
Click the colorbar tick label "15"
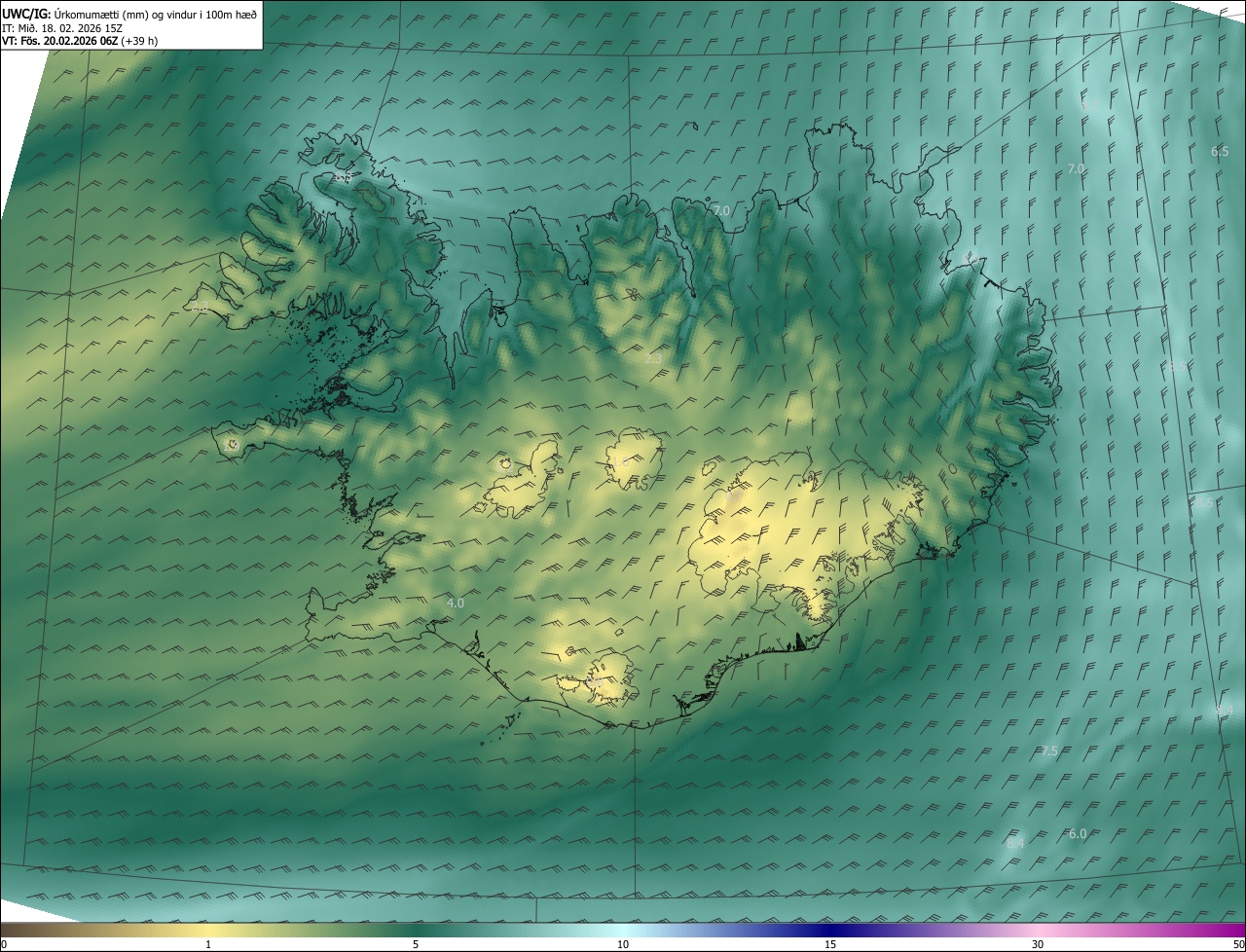[830, 945]
